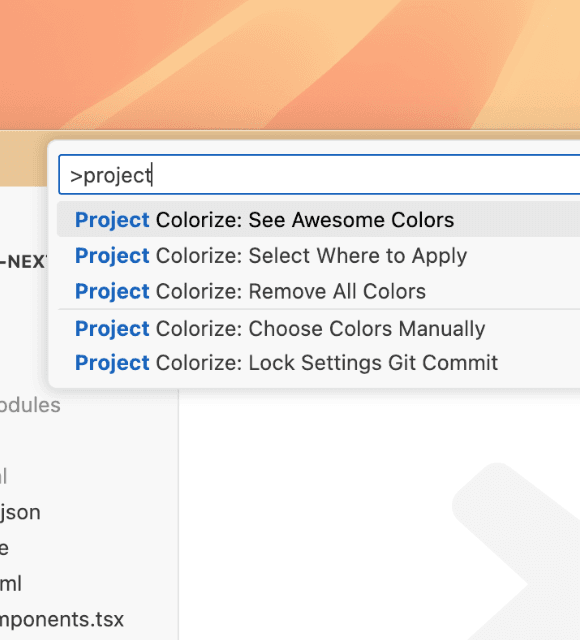Image resolution: width=580 pixels, height=640 pixels.
Task: Pick Project Colorize: Choose Colors Manually
Action: [318, 328]
